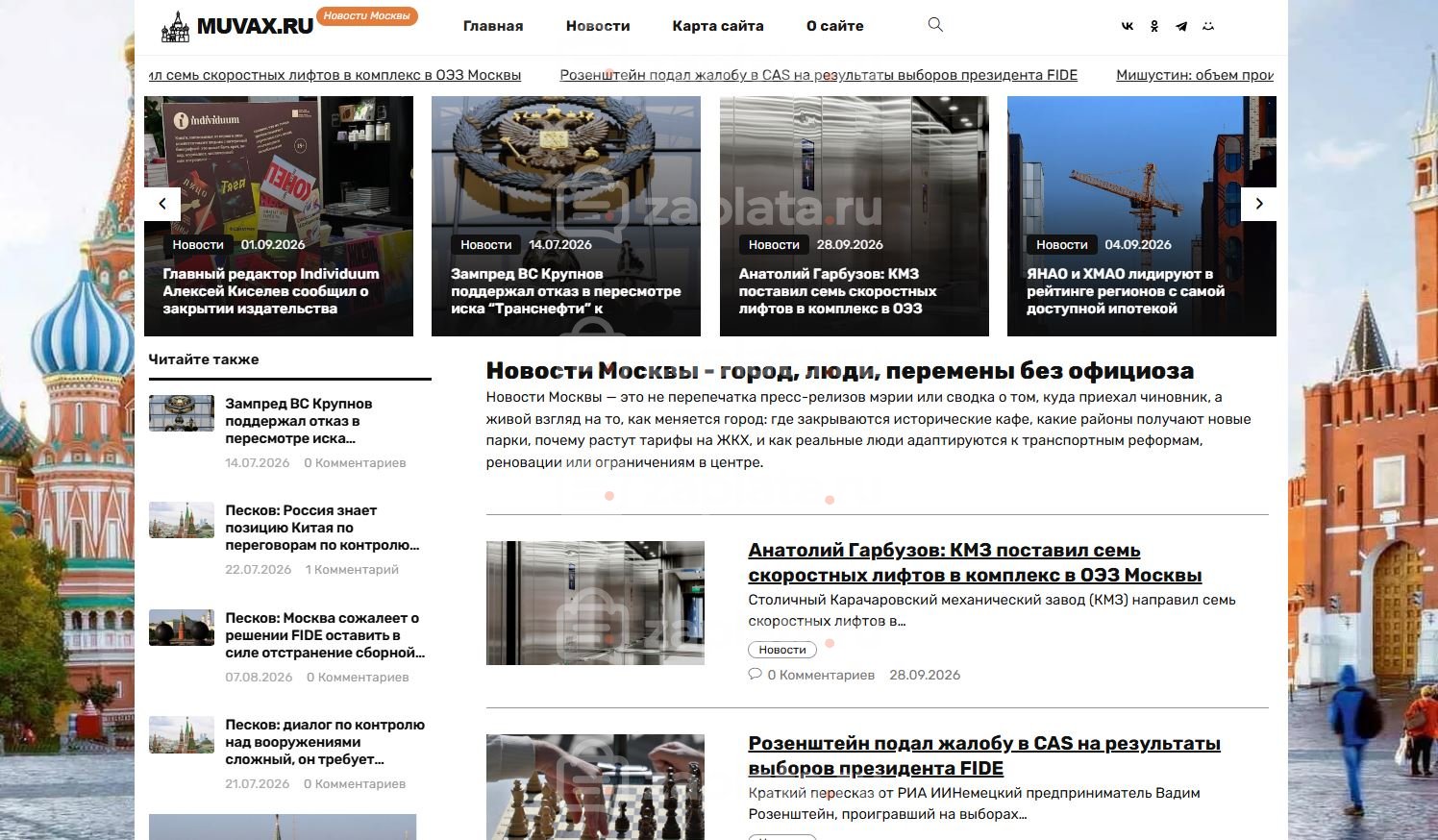Open sidebar article Зампред ВС Крупнов

click(x=299, y=421)
